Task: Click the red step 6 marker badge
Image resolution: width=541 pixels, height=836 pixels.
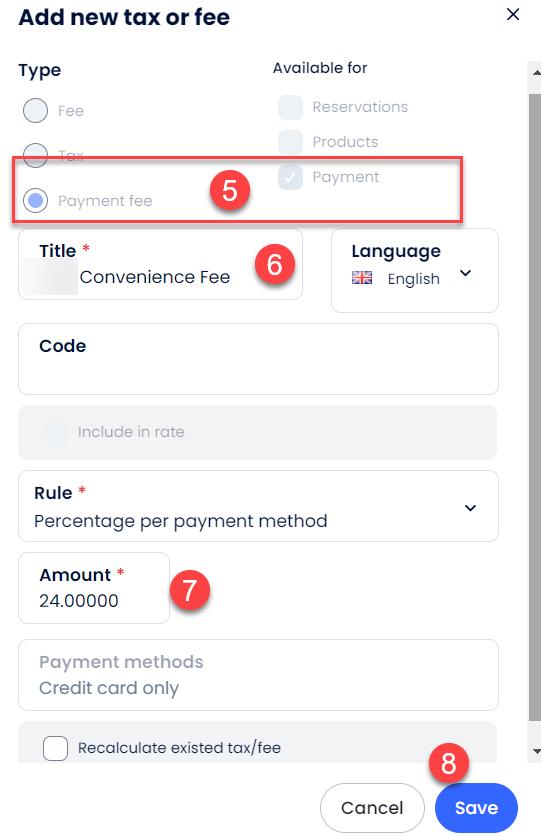Action: coord(274,264)
